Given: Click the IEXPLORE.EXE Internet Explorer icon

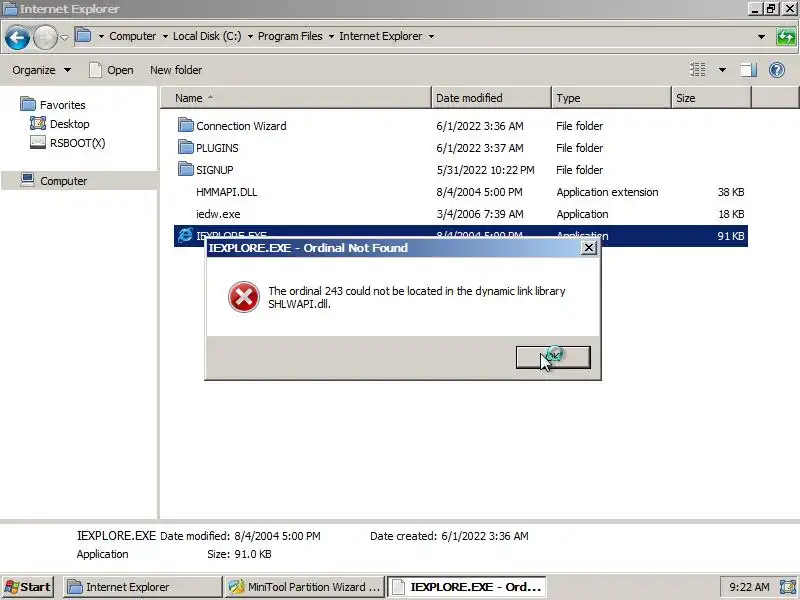Looking at the screenshot, I should [185, 235].
